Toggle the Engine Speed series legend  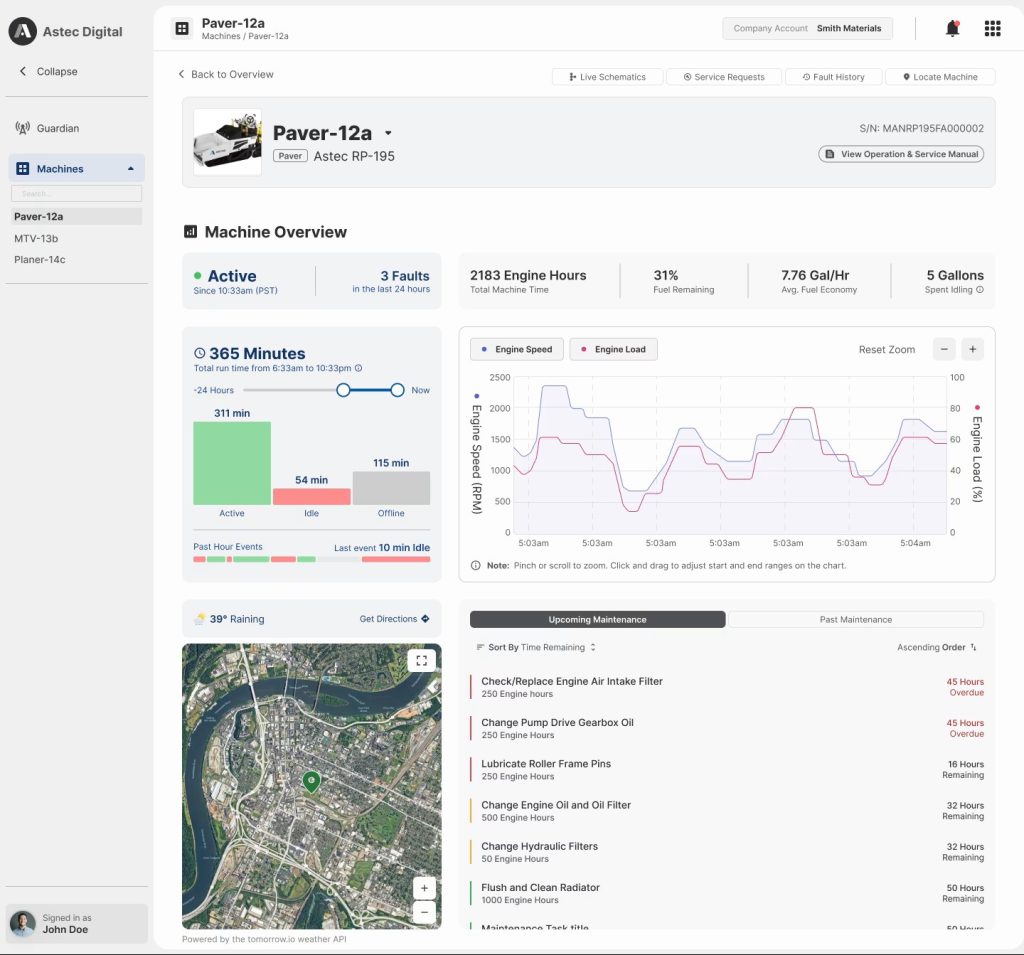tap(516, 349)
